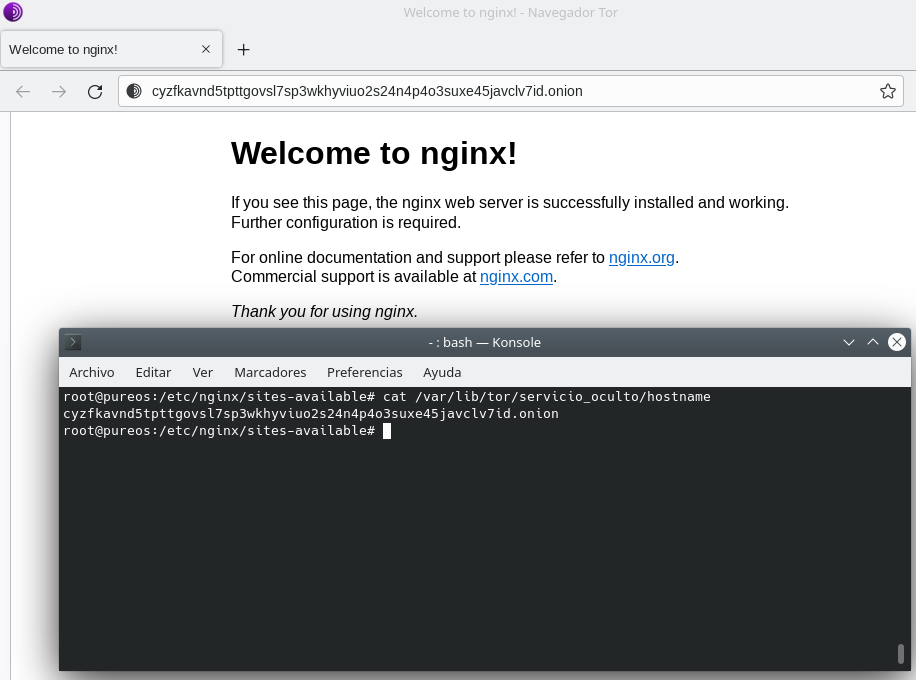Close the Konsole window
The height and width of the screenshot is (680, 916).
tap(897, 342)
